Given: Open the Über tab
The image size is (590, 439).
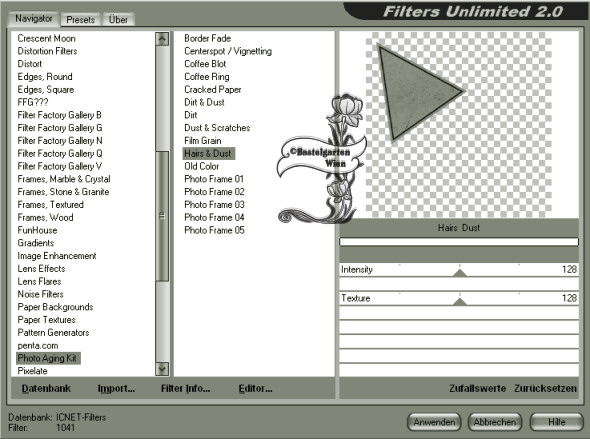Looking at the screenshot, I should point(118,20).
